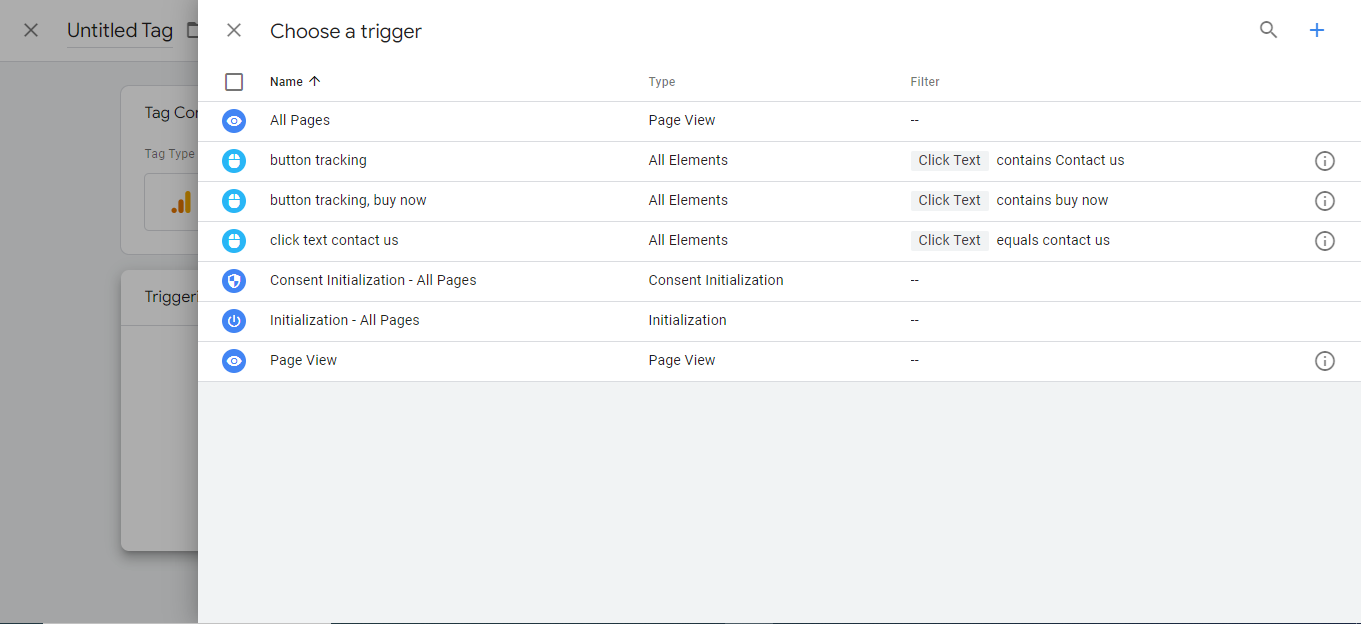The height and width of the screenshot is (624, 1361).
Task: Click the shield icon for Consent Initialization
Action: point(234,281)
